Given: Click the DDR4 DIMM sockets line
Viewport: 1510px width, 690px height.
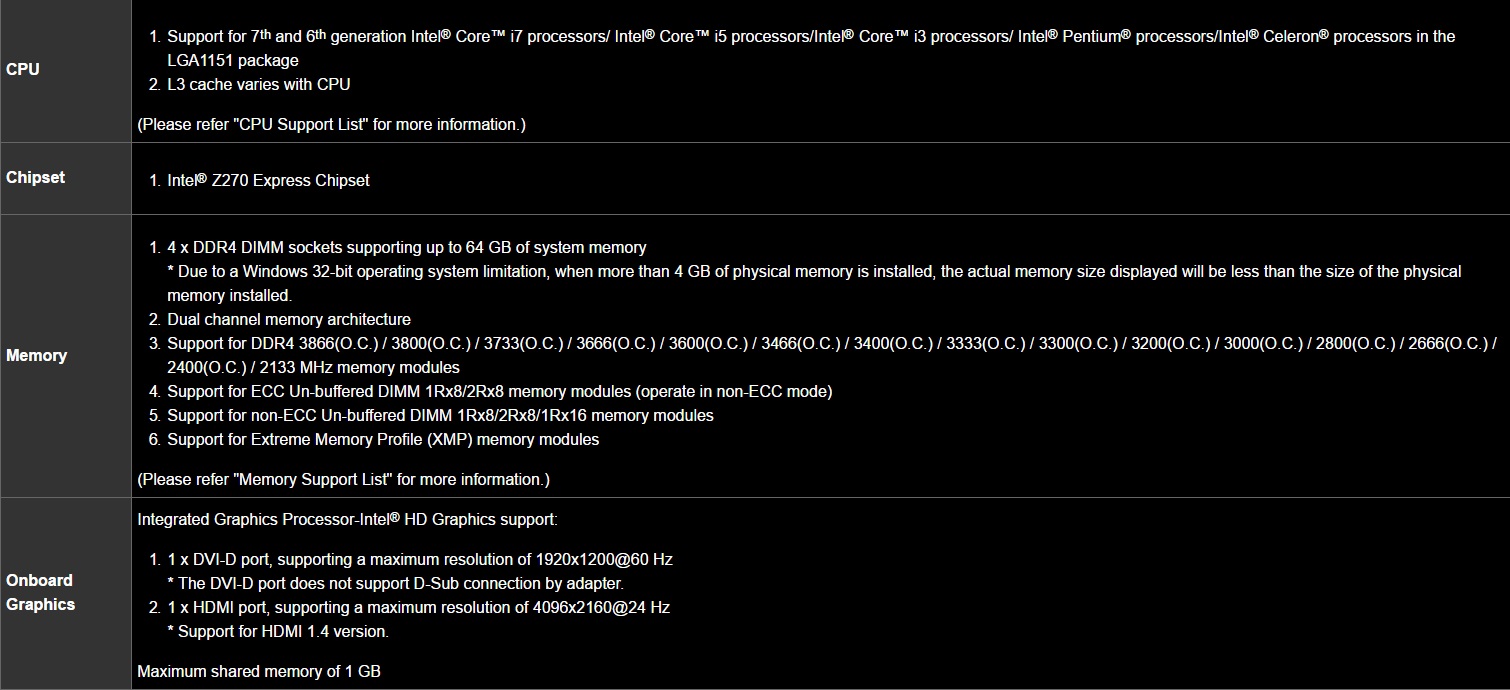Looking at the screenshot, I should pyautogui.click(x=406, y=248).
